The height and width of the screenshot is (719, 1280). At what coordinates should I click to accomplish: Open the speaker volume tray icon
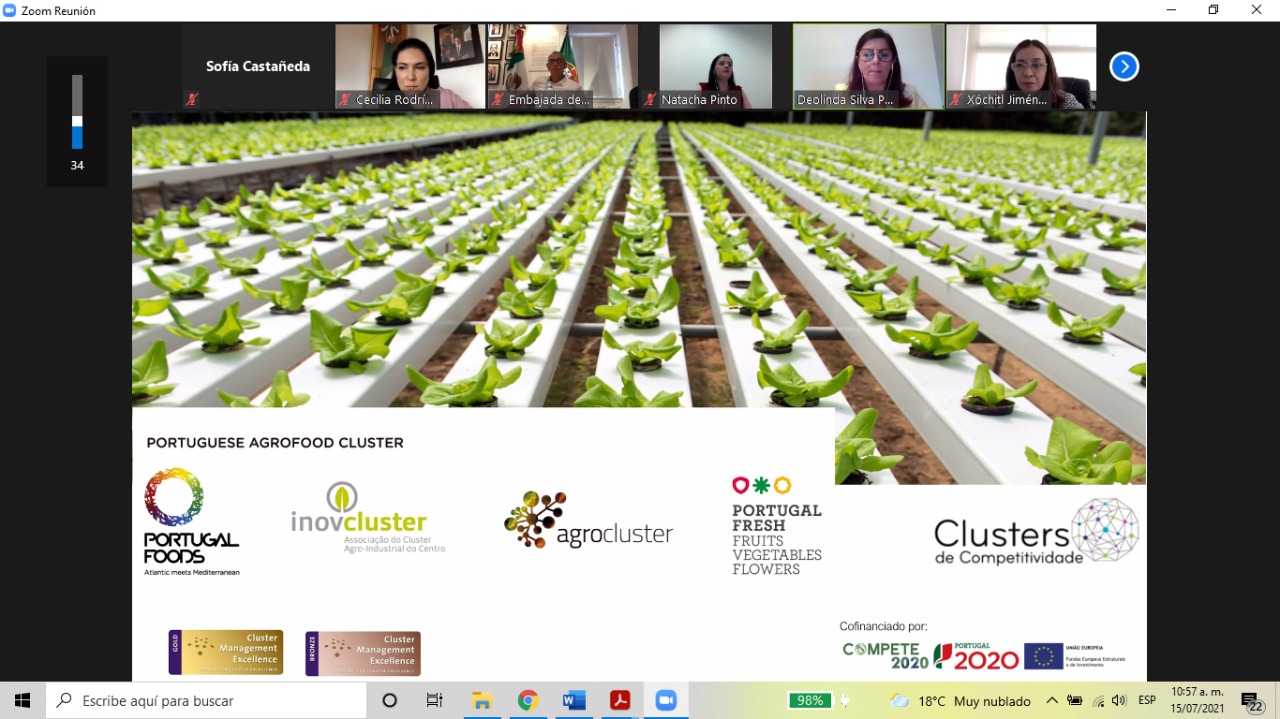pos(1119,700)
